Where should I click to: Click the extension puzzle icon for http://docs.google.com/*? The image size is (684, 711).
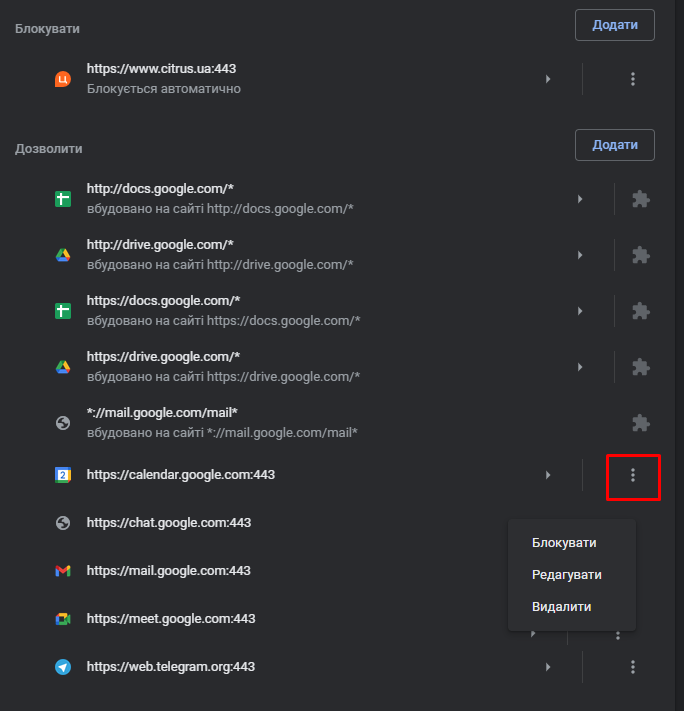[x=640, y=199]
